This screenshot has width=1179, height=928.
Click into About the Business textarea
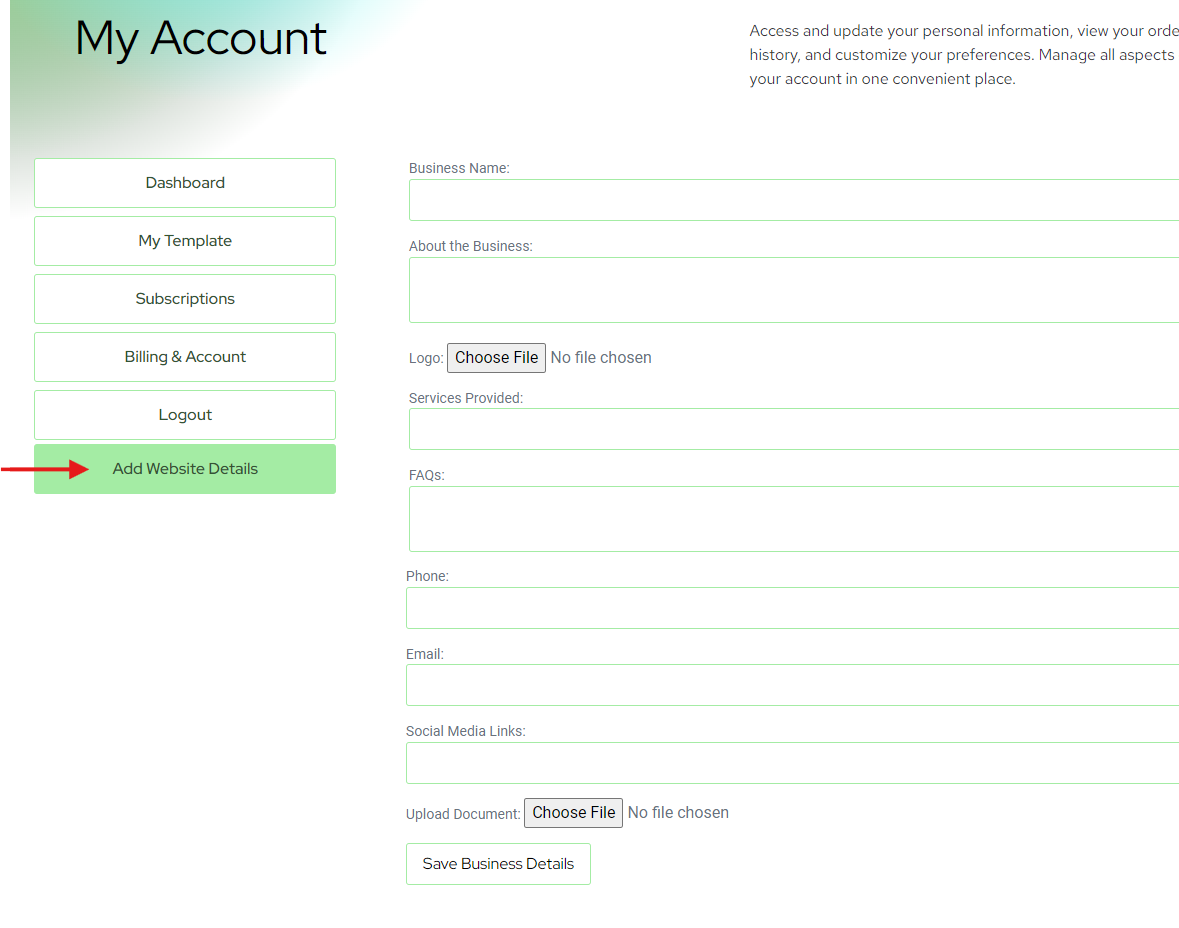tap(794, 290)
